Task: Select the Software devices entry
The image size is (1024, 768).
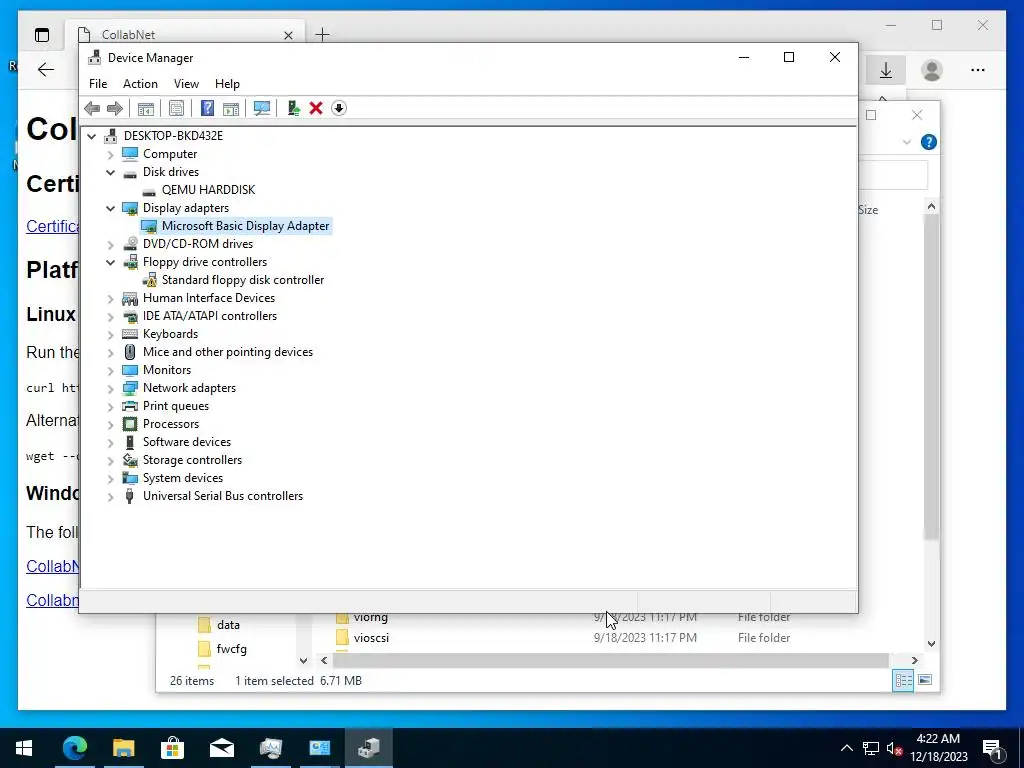Action: coord(187,442)
